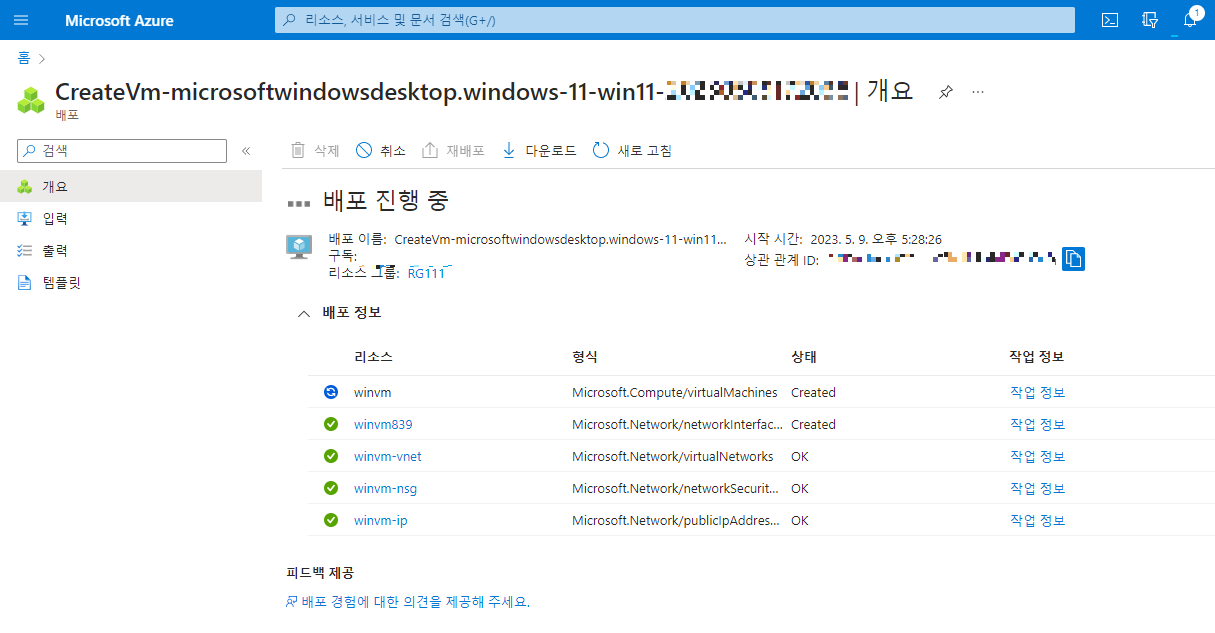Focus the top resource search box
Image resolution: width=1215 pixels, height=633 pixels.
click(x=675, y=20)
